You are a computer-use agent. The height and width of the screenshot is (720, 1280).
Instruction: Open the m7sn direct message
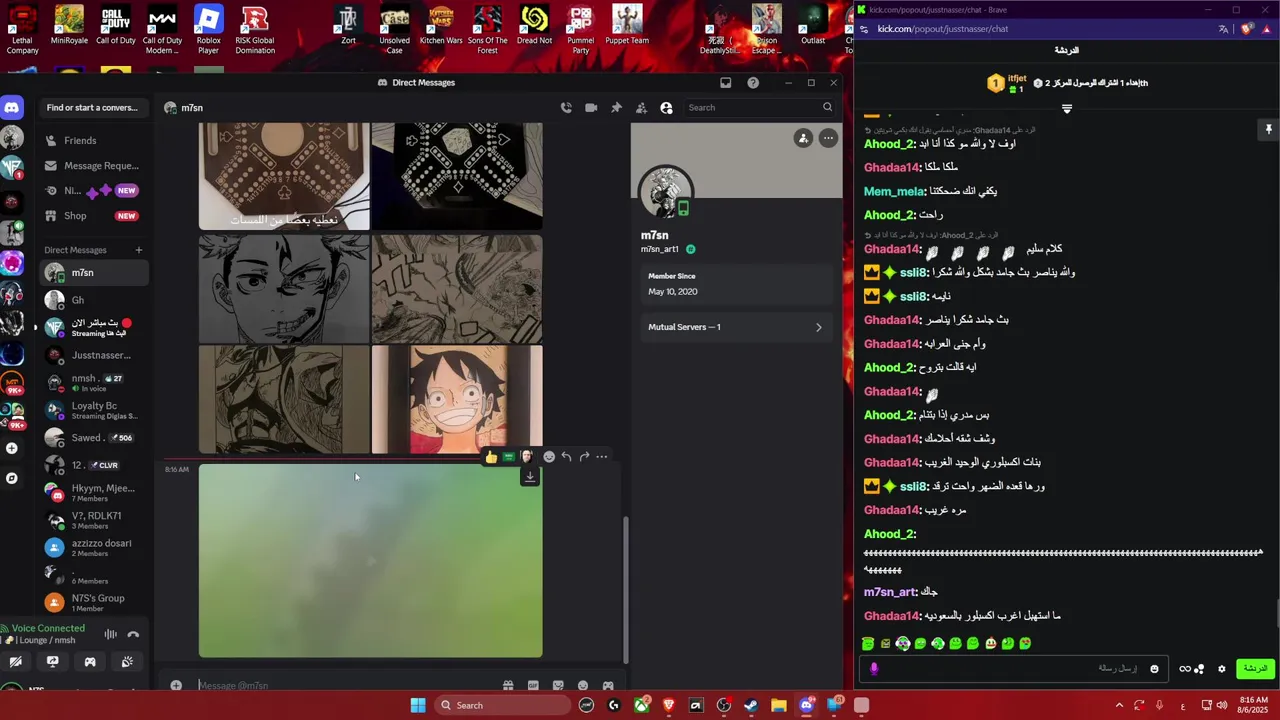[94, 273]
